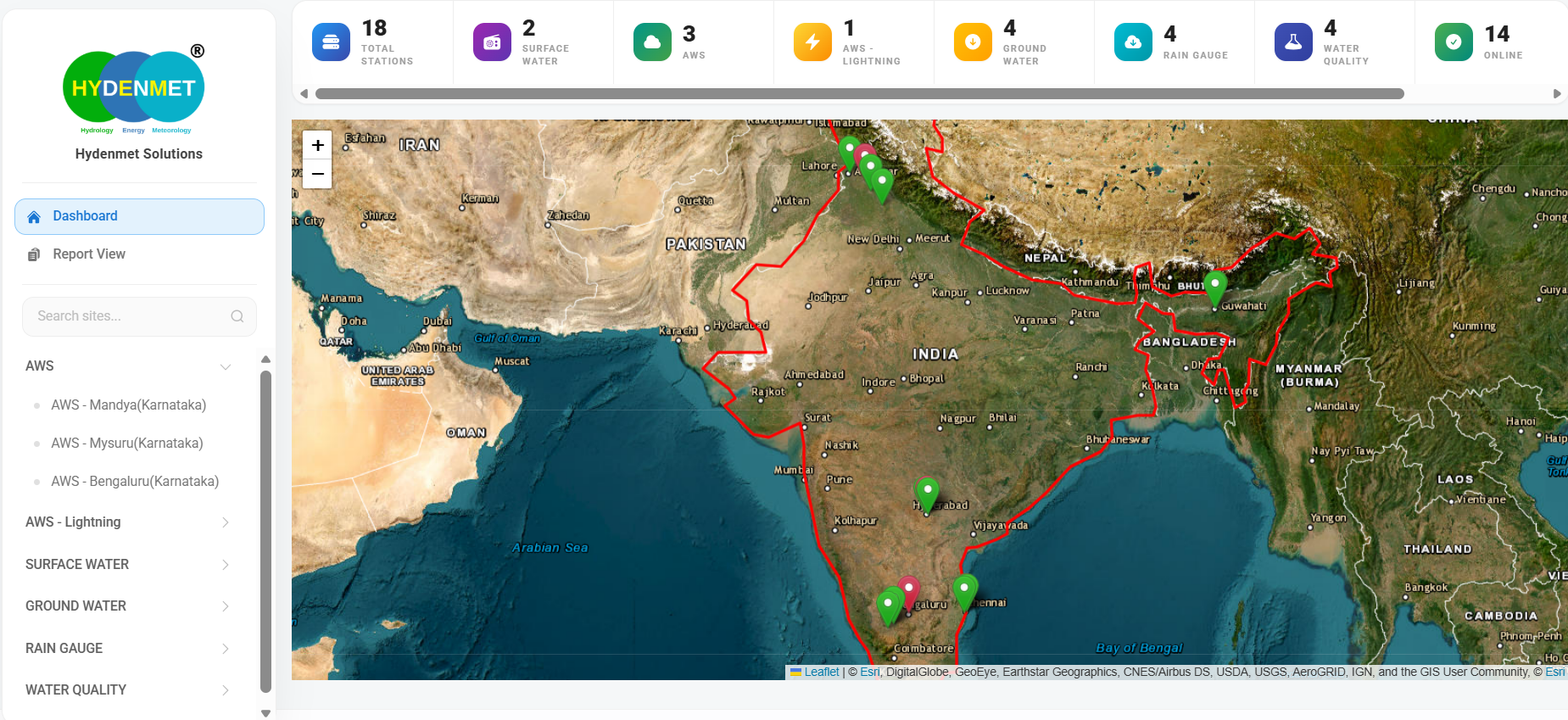The image size is (1568, 720).
Task: Click the green marker near Hyderabad
Action: tap(928, 495)
